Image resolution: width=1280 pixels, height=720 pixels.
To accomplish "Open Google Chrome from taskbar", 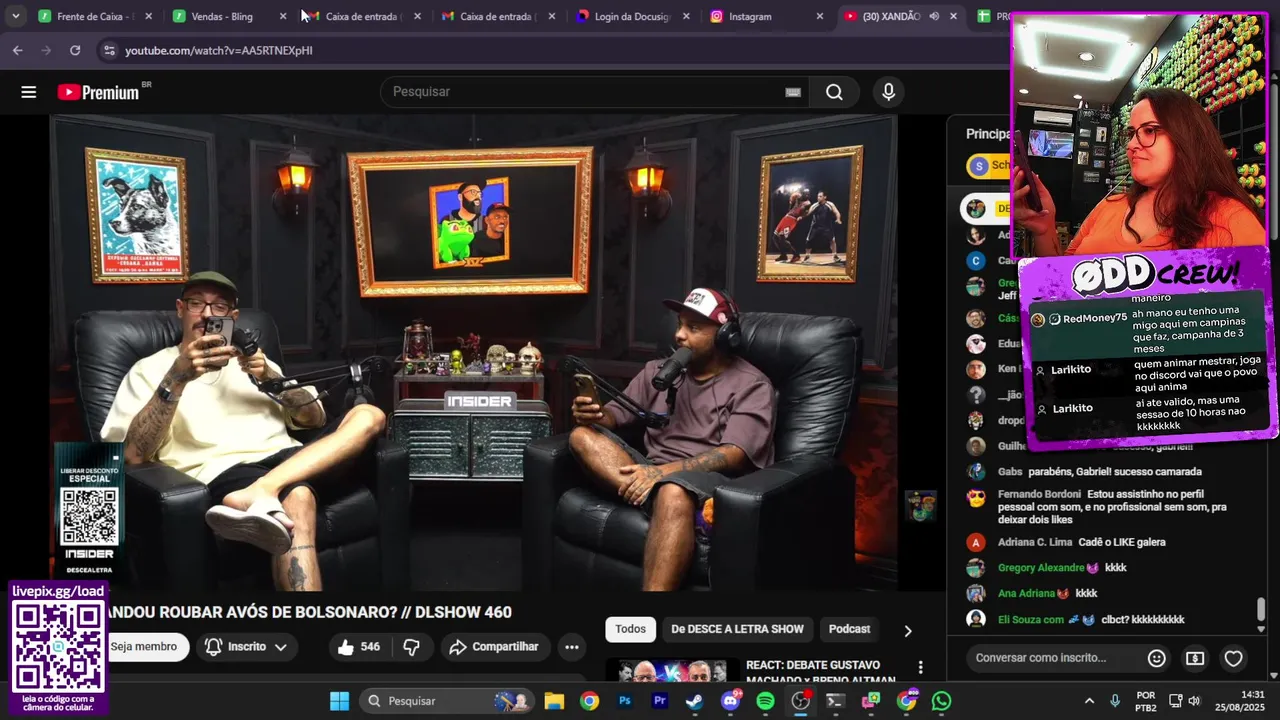I will (589, 701).
